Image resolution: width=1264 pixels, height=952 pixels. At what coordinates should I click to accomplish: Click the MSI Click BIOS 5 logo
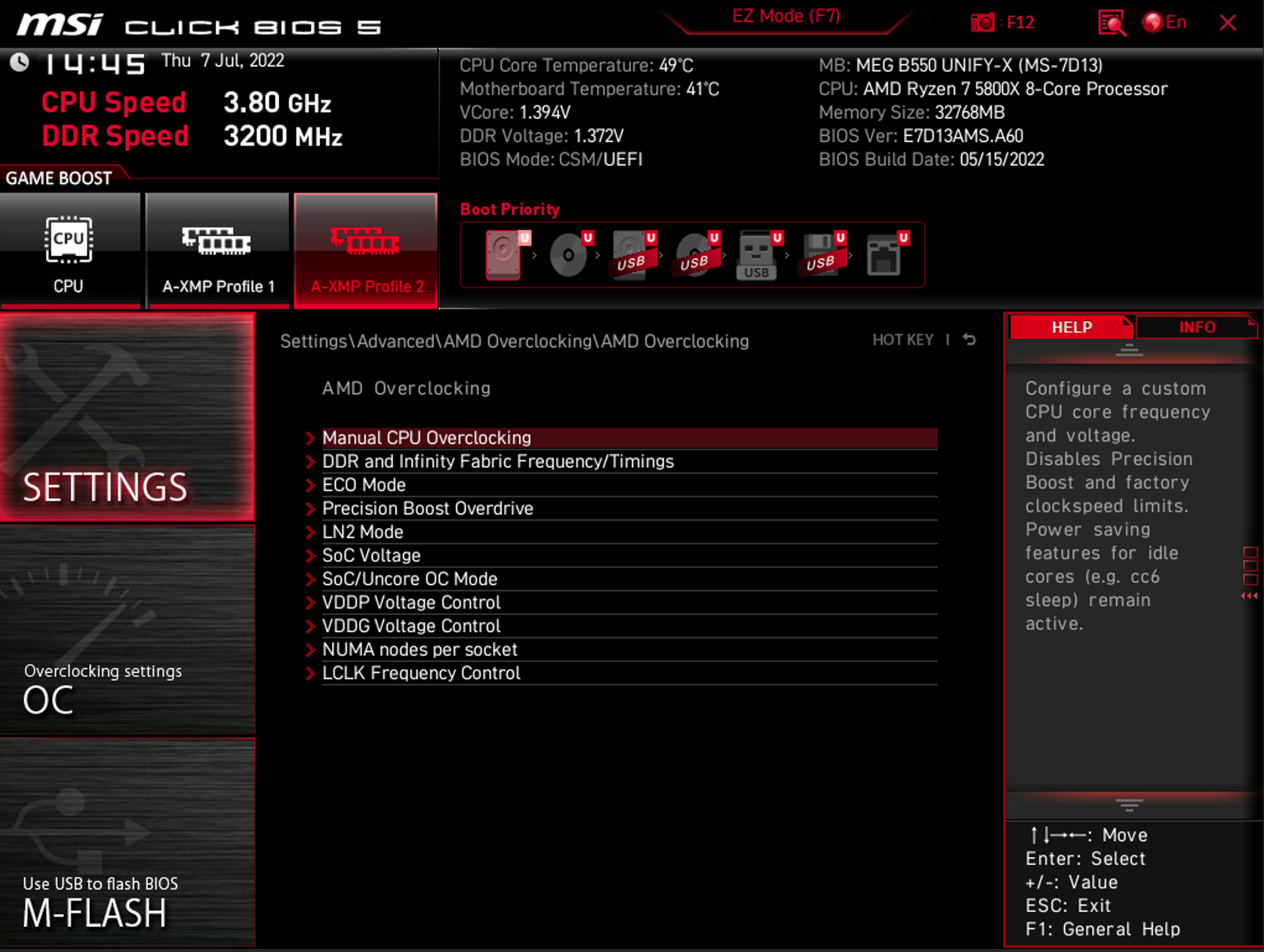(199, 25)
